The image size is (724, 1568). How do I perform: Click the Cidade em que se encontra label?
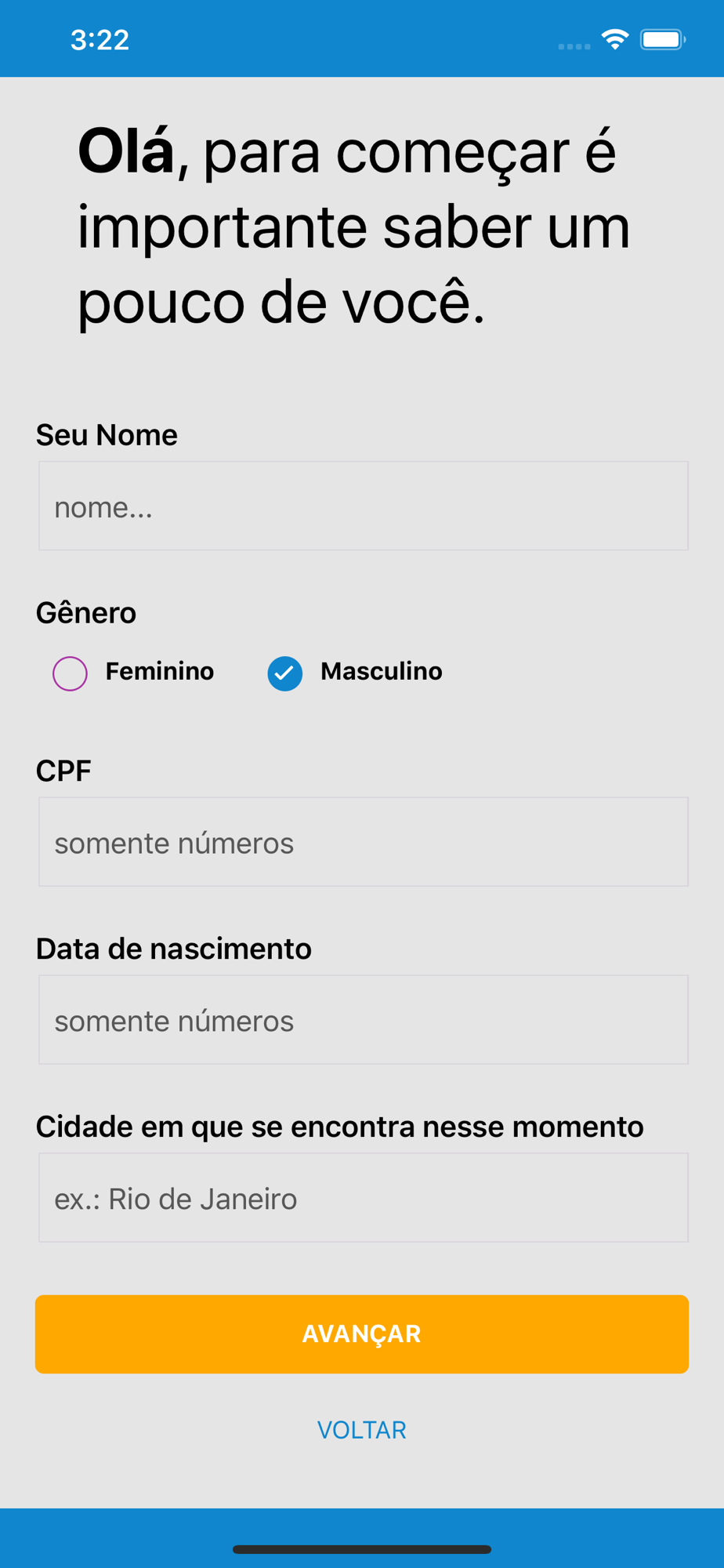339,1127
